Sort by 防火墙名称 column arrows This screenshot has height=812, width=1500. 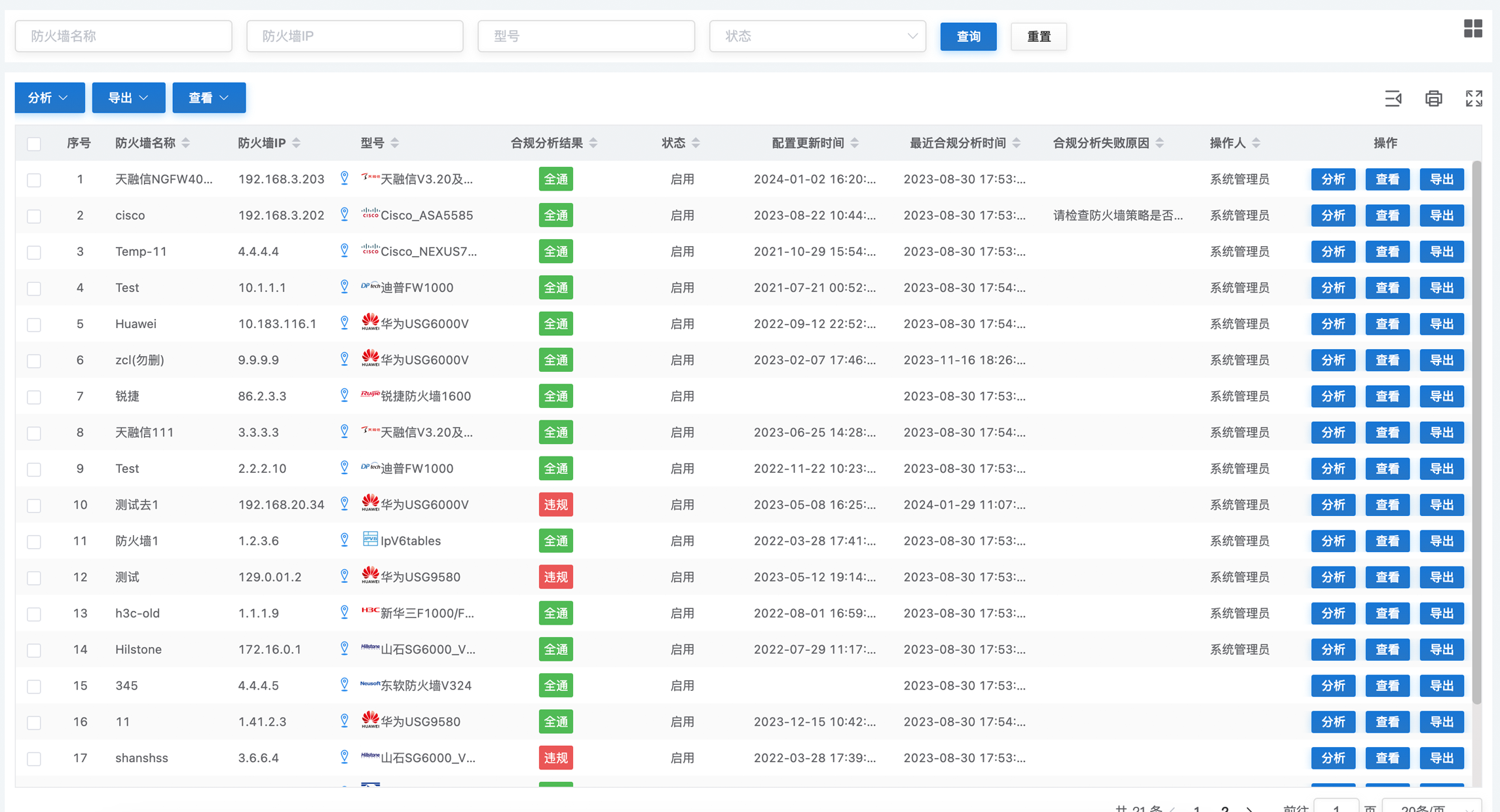(x=186, y=143)
